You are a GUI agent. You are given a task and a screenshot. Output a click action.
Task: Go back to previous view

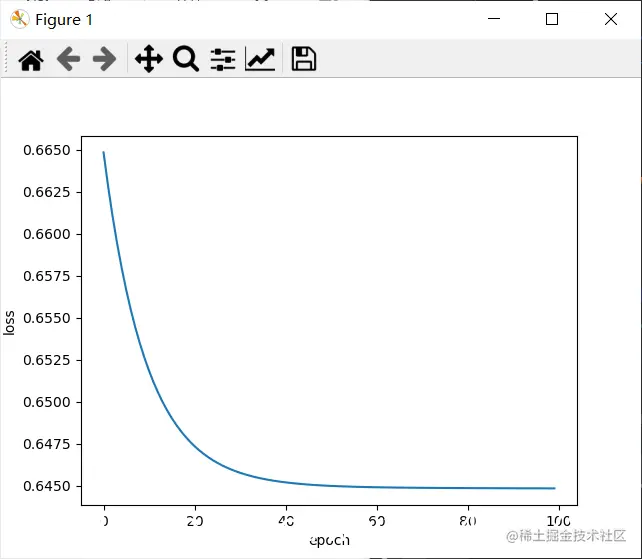pyautogui.click(x=68, y=59)
